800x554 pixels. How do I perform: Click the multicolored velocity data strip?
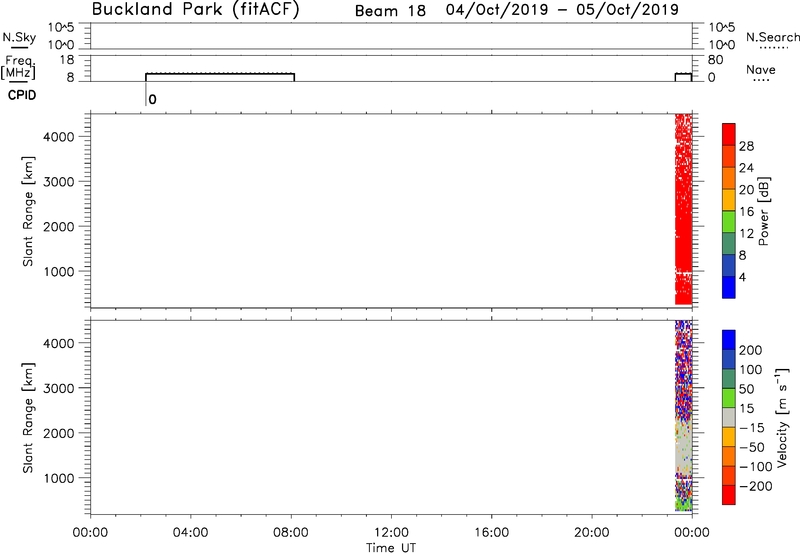click(x=684, y=416)
